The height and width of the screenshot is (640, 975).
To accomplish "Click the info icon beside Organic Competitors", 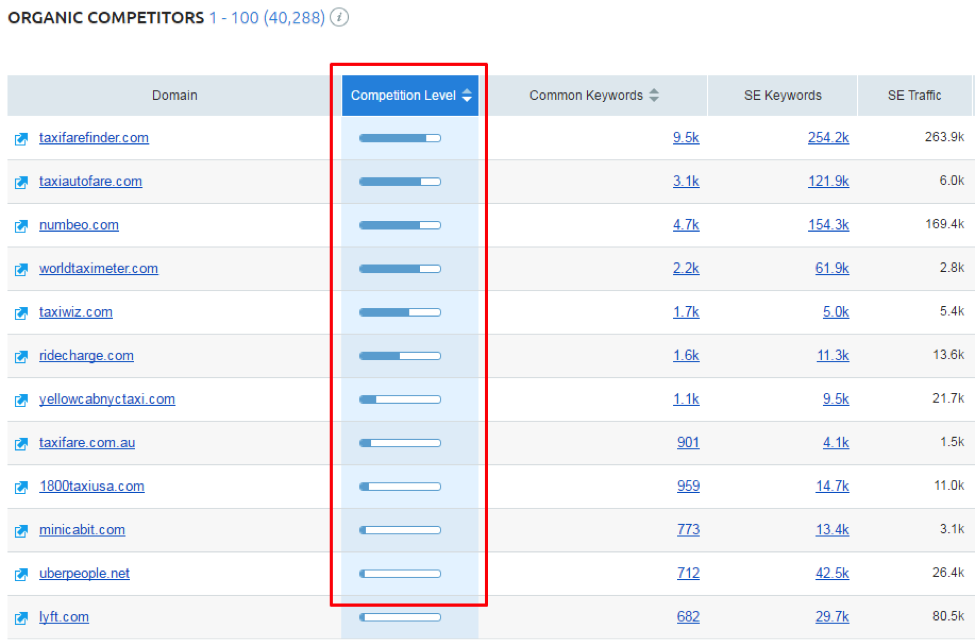I will pos(339,17).
